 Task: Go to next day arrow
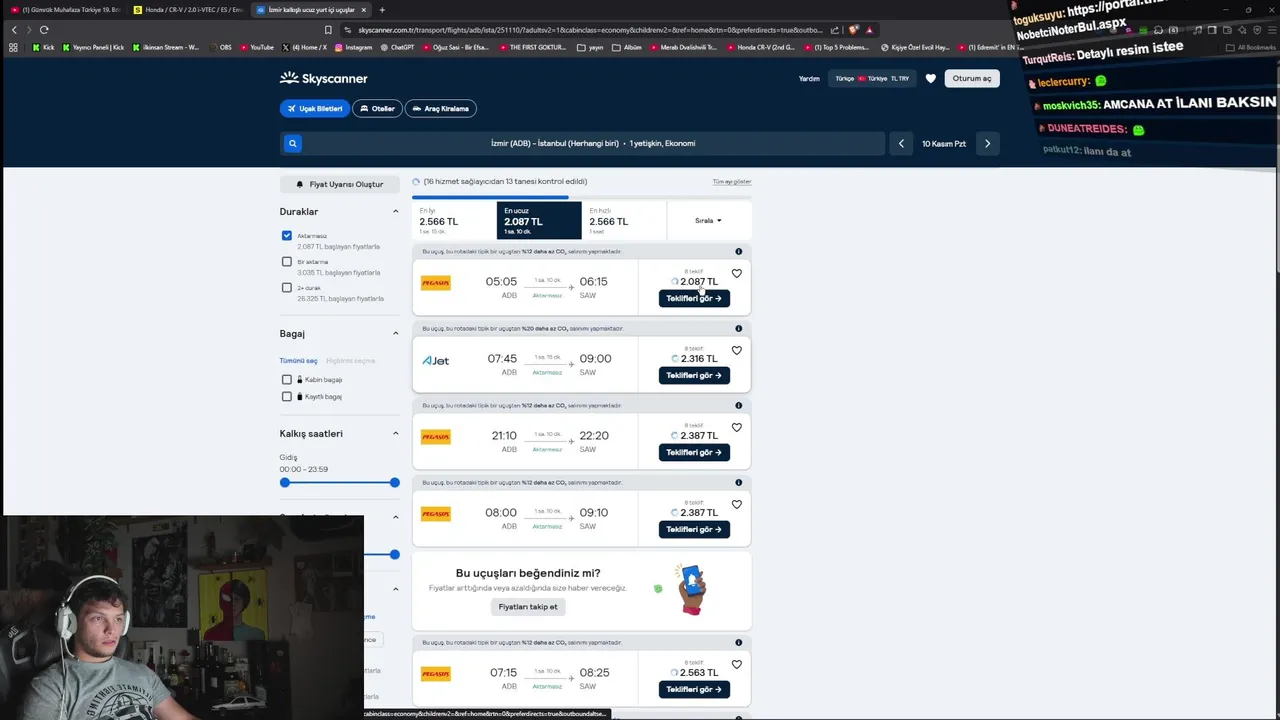(x=987, y=143)
